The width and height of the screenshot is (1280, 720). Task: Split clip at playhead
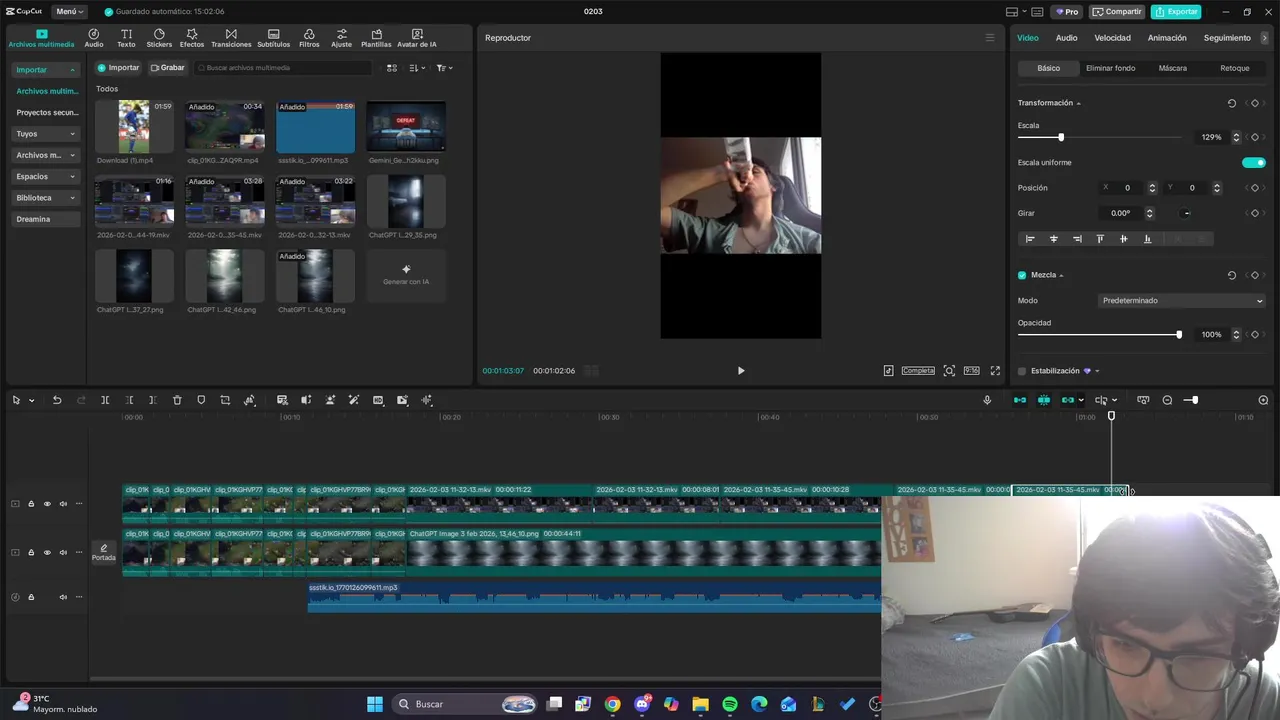point(105,400)
